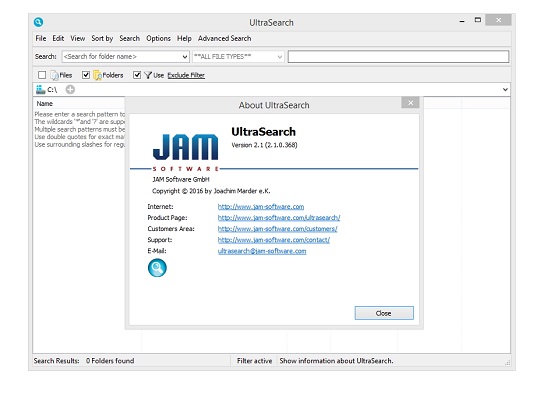This screenshot has width=550, height=404.
Task: Click the Name column header
Action: (x=45, y=103)
